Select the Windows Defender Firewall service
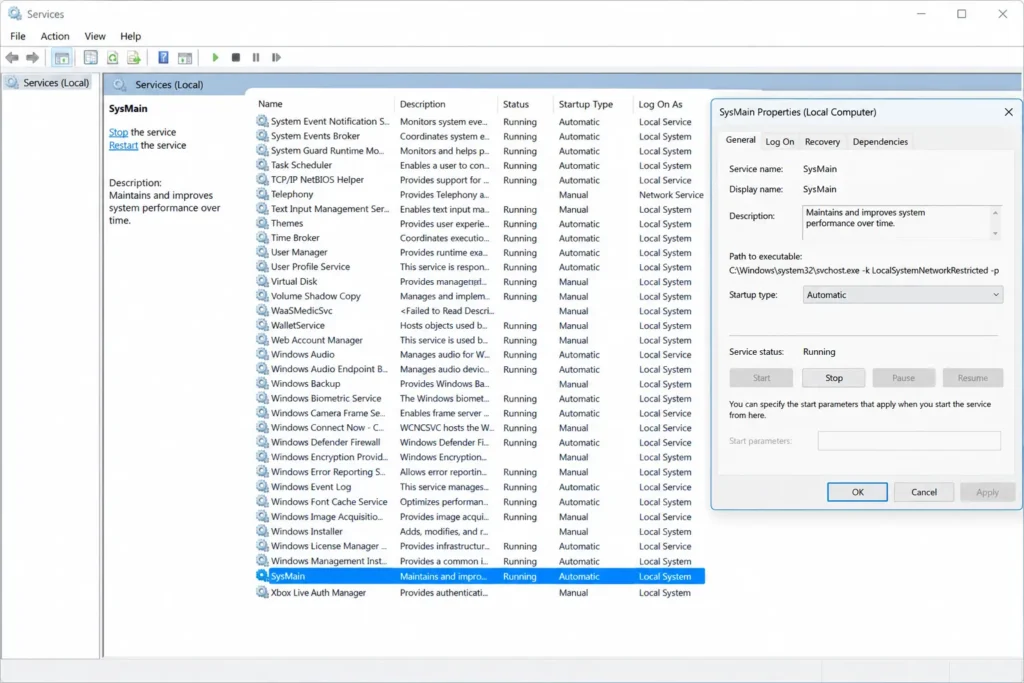This screenshot has width=1024, height=683. pos(480,443)
